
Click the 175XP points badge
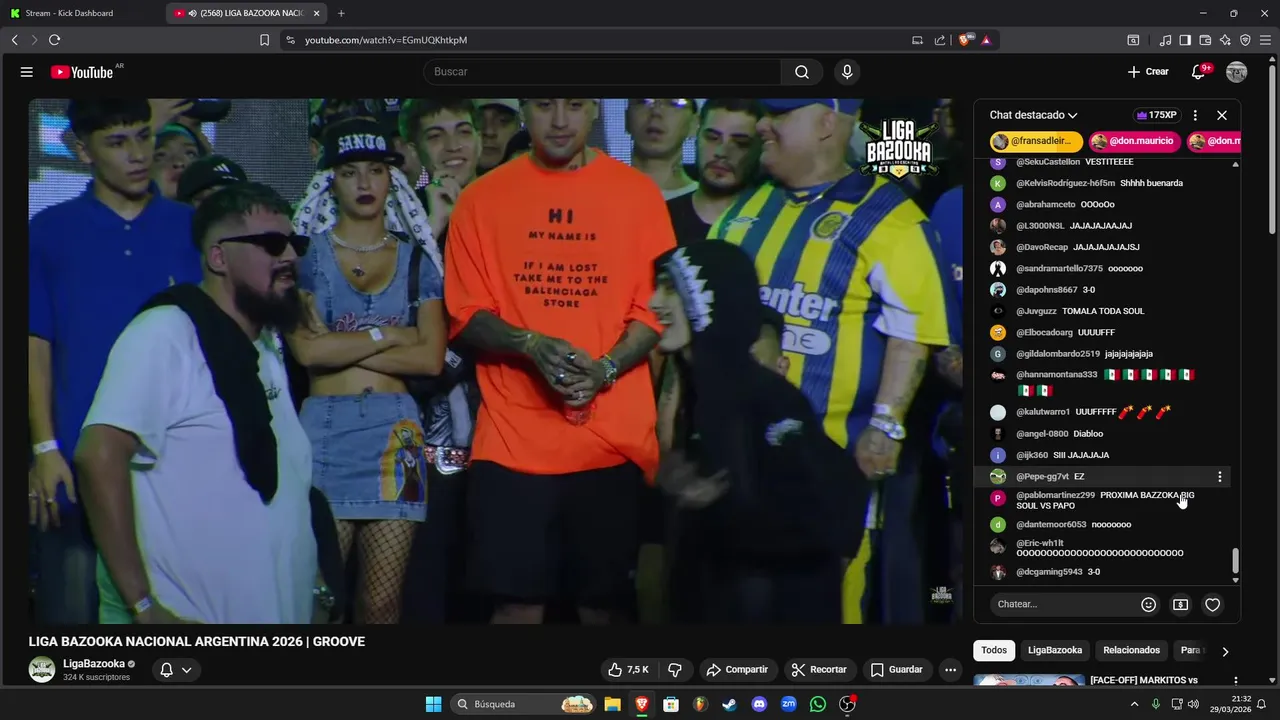[x=1158, y=115]
